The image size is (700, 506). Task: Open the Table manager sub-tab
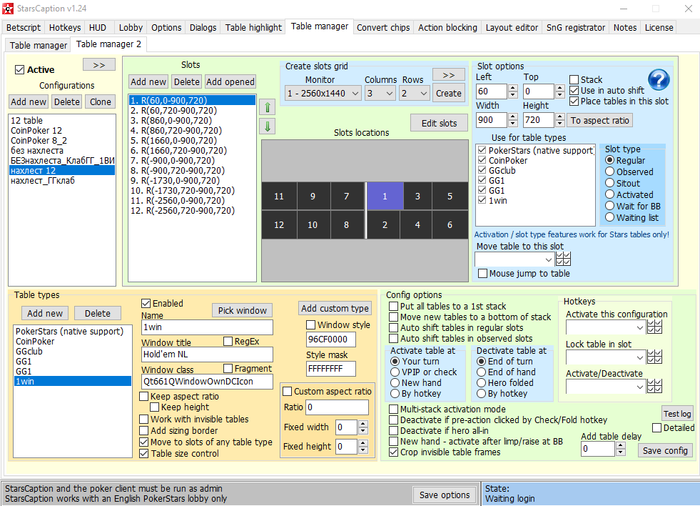point(37,44)
